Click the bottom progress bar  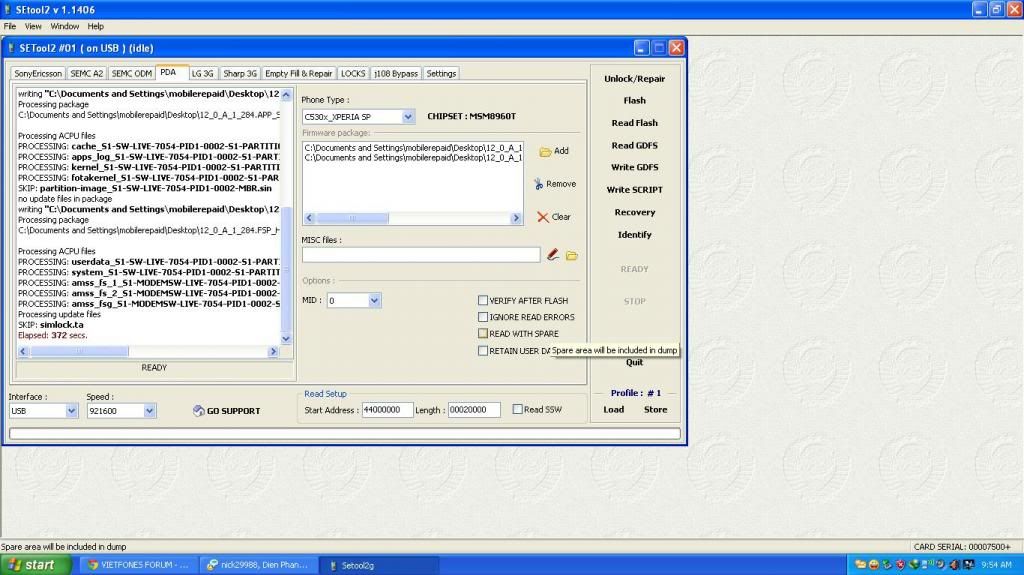(x=345, y=433)
